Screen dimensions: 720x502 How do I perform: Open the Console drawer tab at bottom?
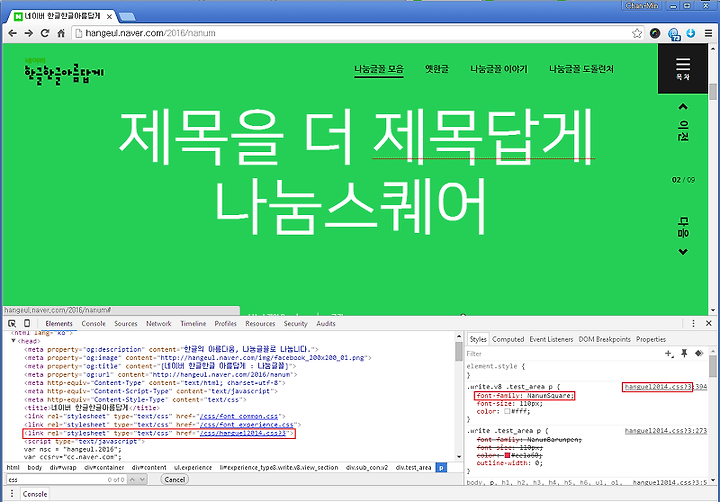(x=35, y=494)
